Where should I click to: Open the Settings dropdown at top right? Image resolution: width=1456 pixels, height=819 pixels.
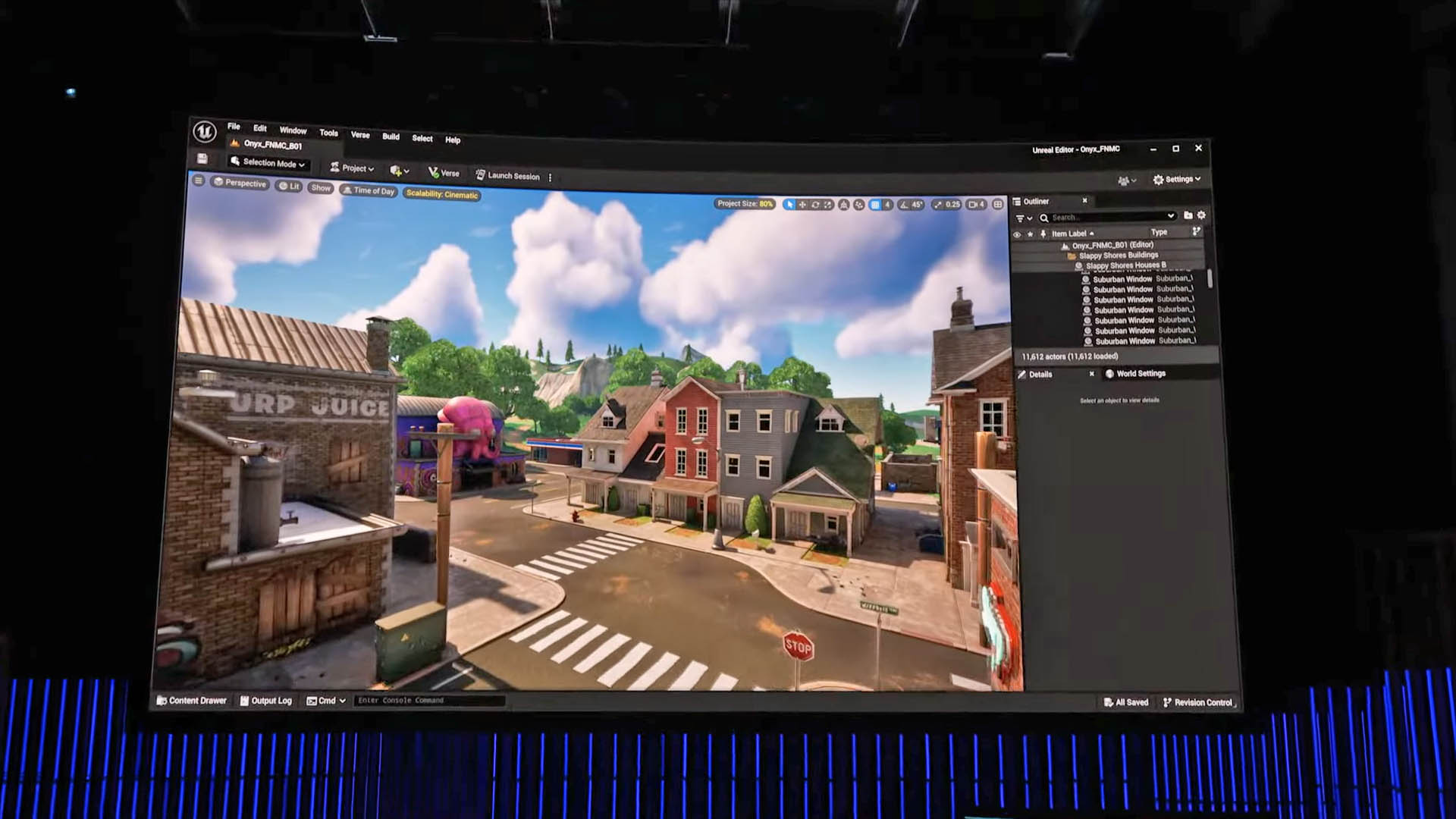(x=1177, y=180)
